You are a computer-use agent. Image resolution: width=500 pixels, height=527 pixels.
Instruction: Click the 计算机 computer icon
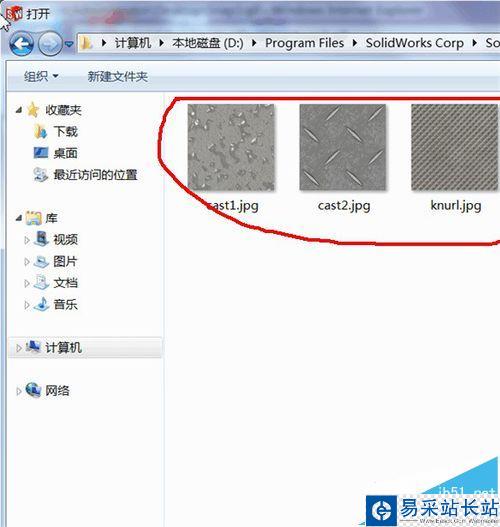(x=33, y=347)
